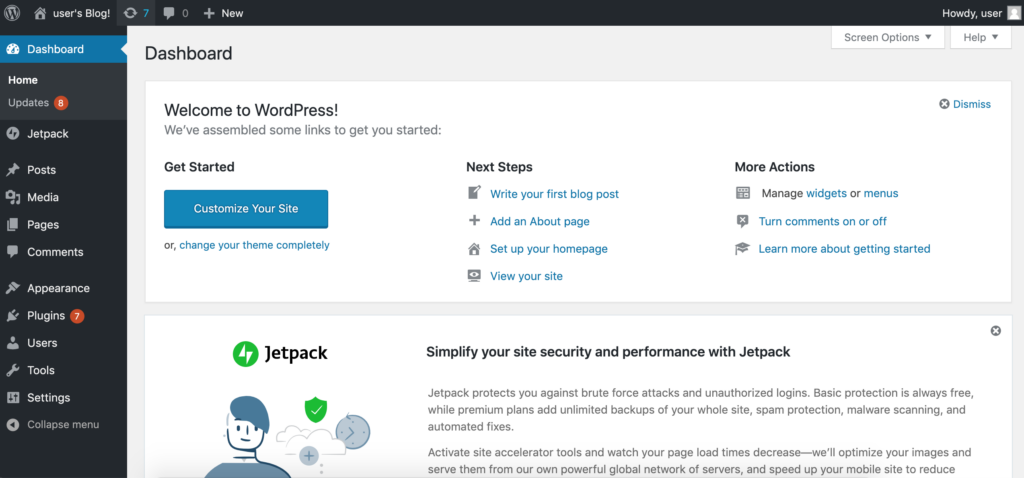This screenshot has width=1024, height=478.
Task: Click the Comments bubble icon in sidebar
Action: click(x=12, y=252)
